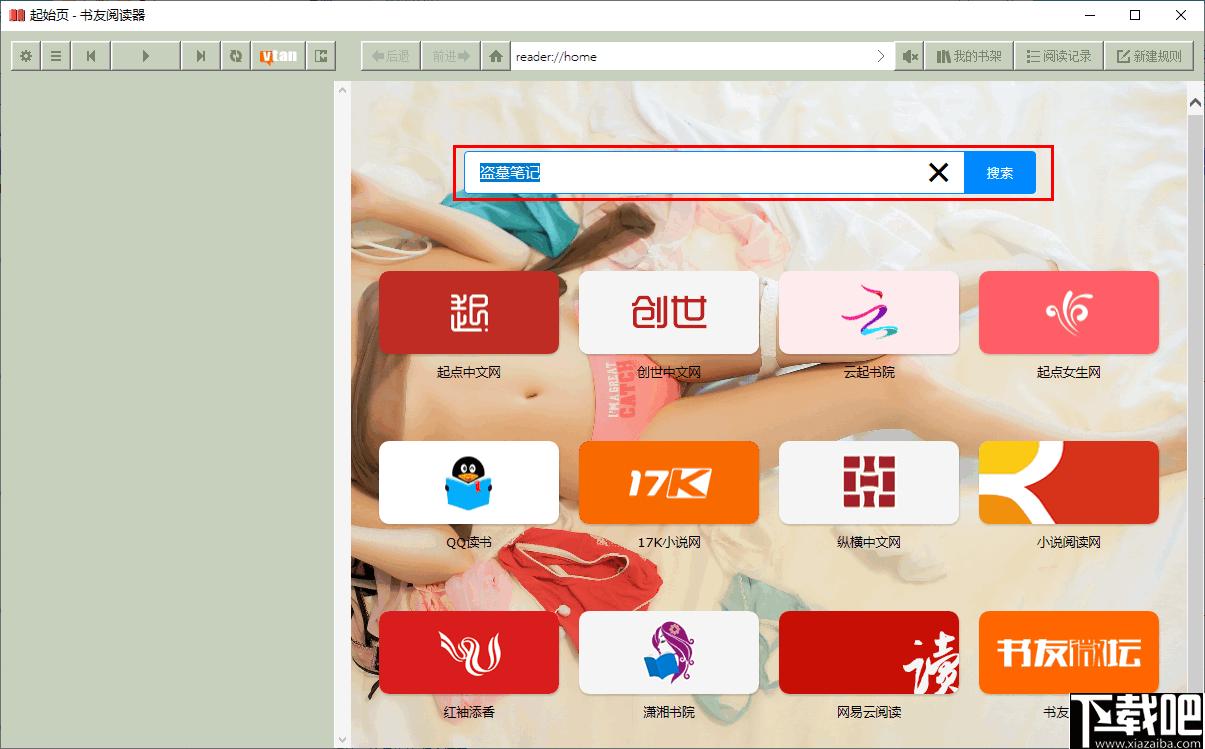Go to previous chapter button
The width and height of the screenshot is (1205, 749).
click(x=91, y=56)
